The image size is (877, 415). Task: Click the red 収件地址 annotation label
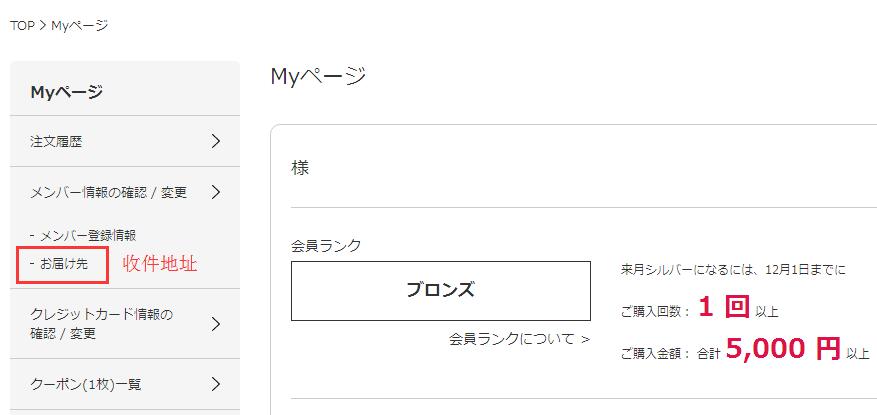pyautogui.click(x=159, y=264)
